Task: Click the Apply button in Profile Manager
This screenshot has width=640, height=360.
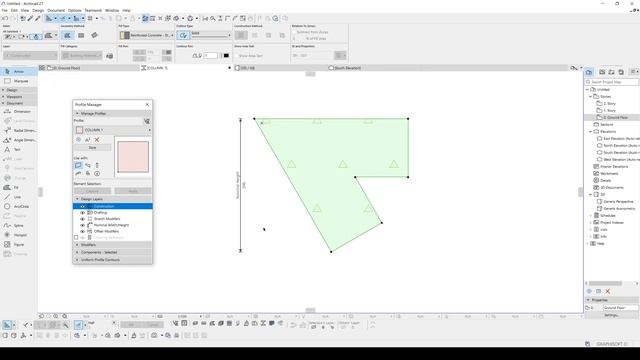Action: [133, 191]
